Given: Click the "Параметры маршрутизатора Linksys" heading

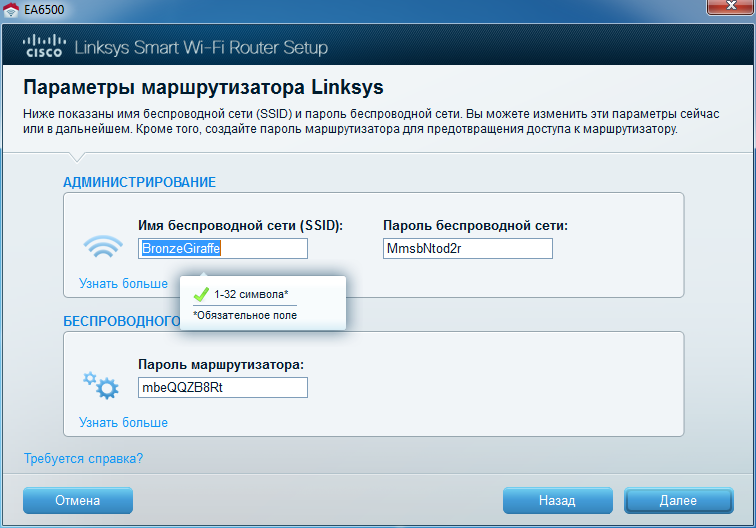Looking at the screenshot, I should [x=203, y=87].
